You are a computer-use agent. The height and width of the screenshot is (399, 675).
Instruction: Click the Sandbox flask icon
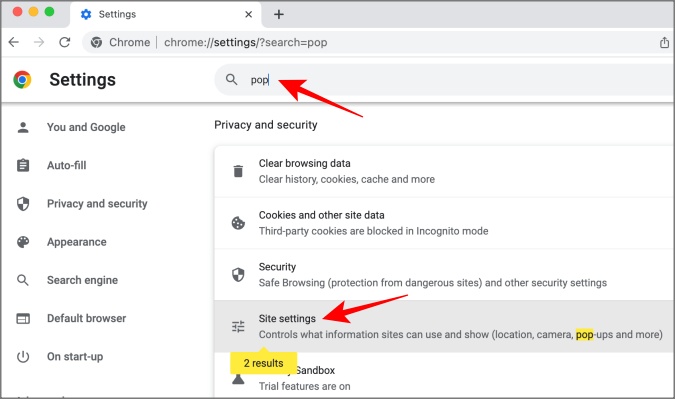click(x=238, y=379)
